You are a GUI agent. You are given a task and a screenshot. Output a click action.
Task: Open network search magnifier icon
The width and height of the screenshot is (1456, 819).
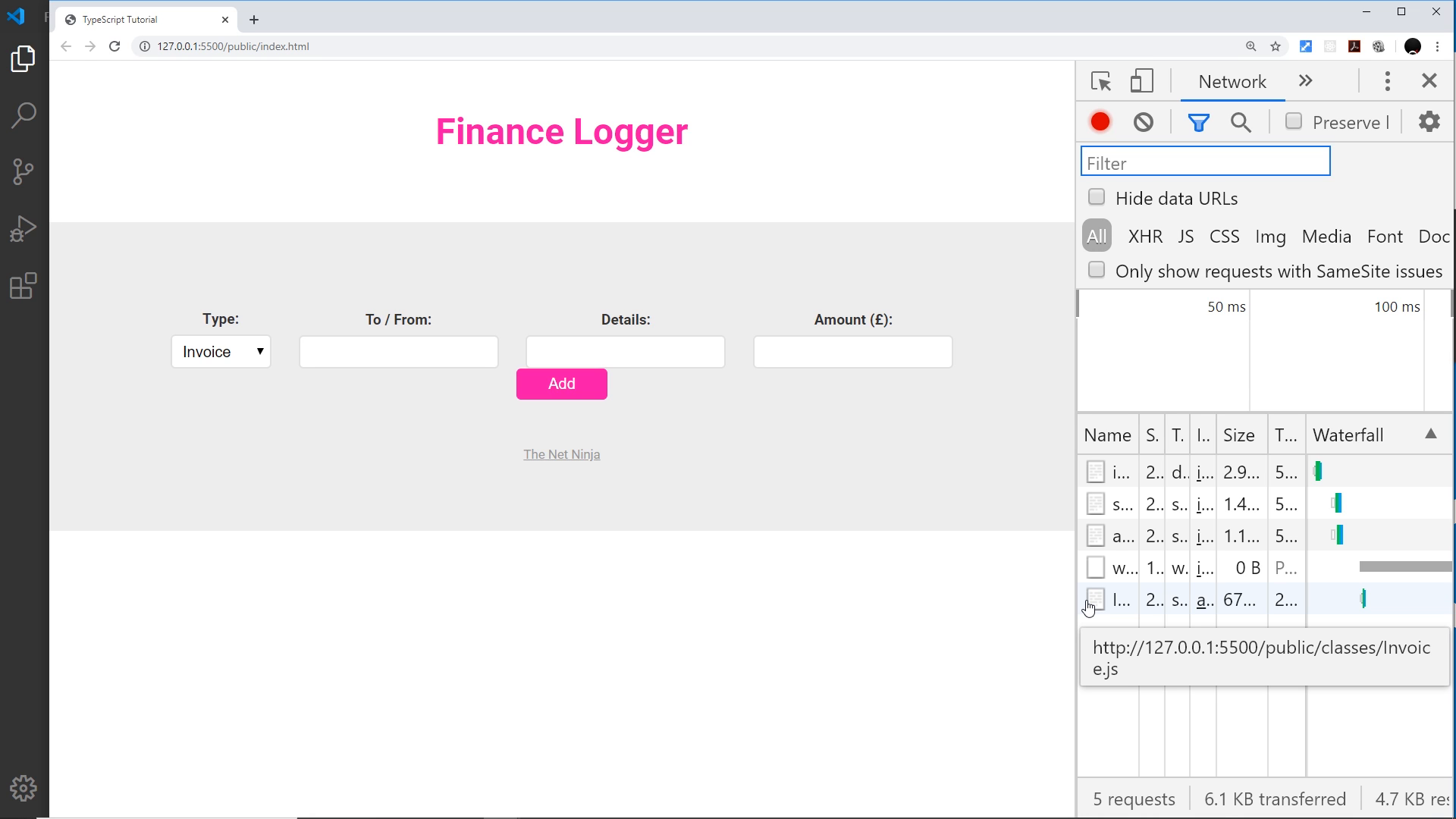point(1241,122)
